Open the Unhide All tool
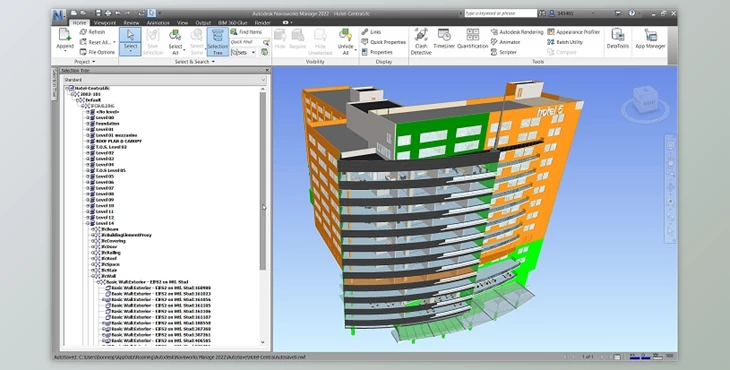 coord(345,41)
